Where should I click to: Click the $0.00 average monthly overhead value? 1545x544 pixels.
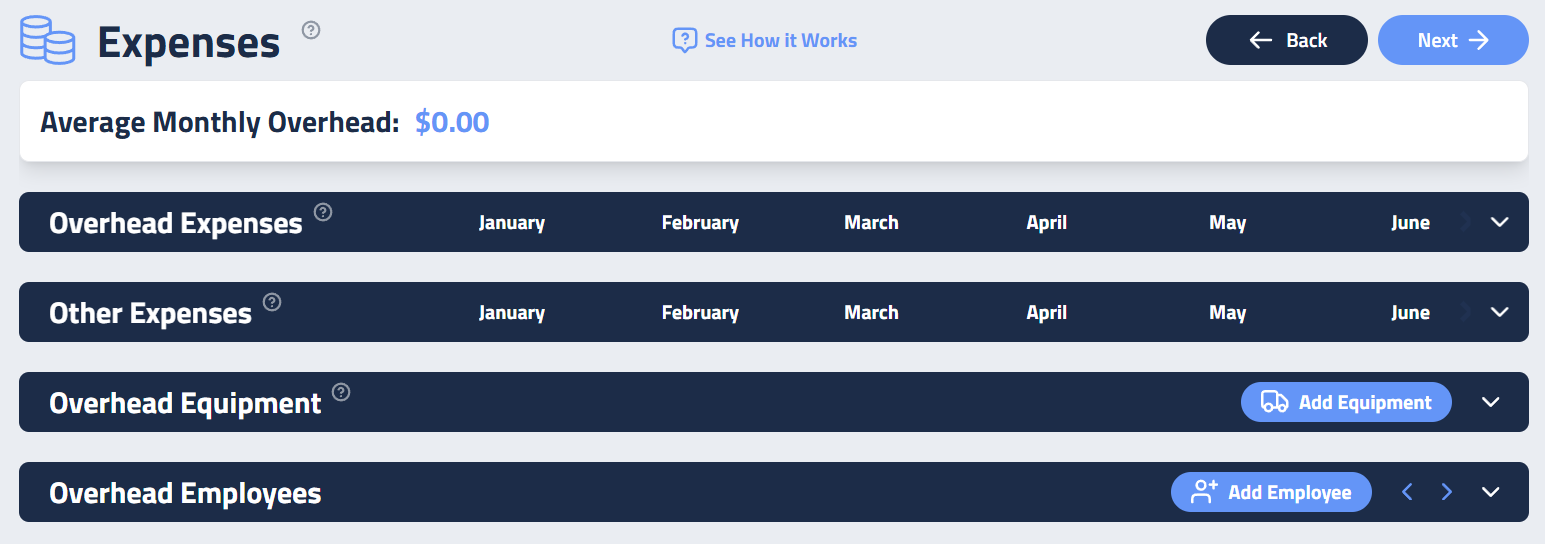[452, 123]
